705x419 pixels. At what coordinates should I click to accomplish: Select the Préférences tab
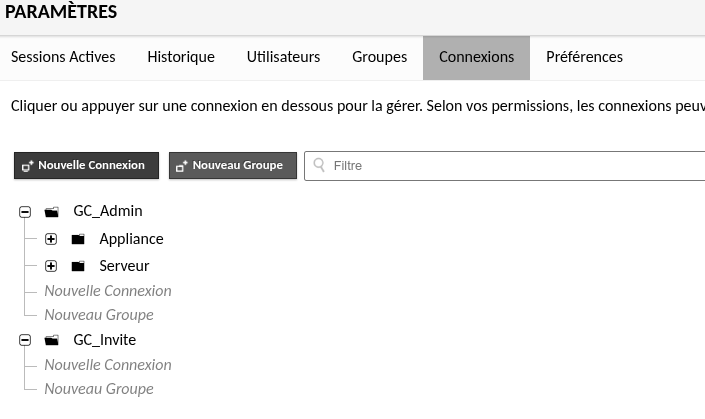coord(584,57)
